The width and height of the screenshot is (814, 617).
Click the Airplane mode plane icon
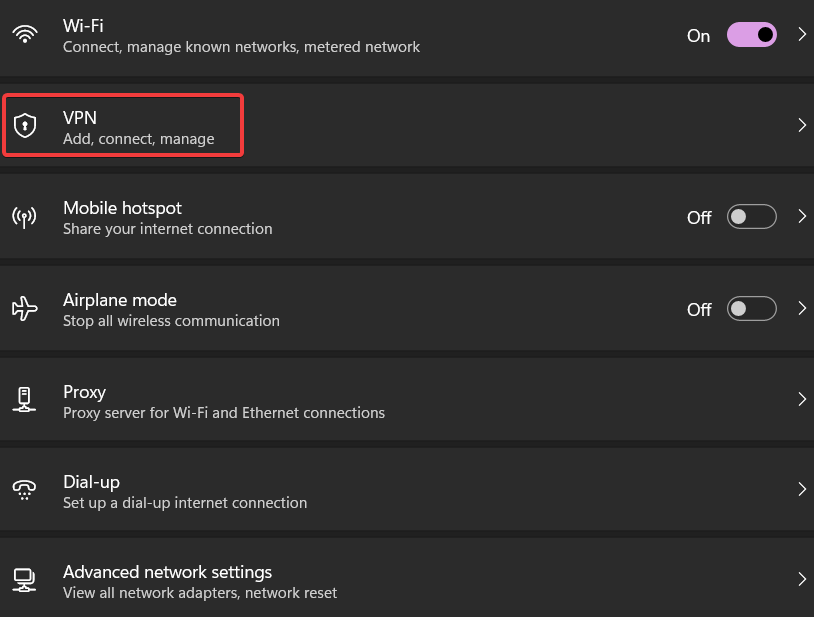click(x=24, y=308)
